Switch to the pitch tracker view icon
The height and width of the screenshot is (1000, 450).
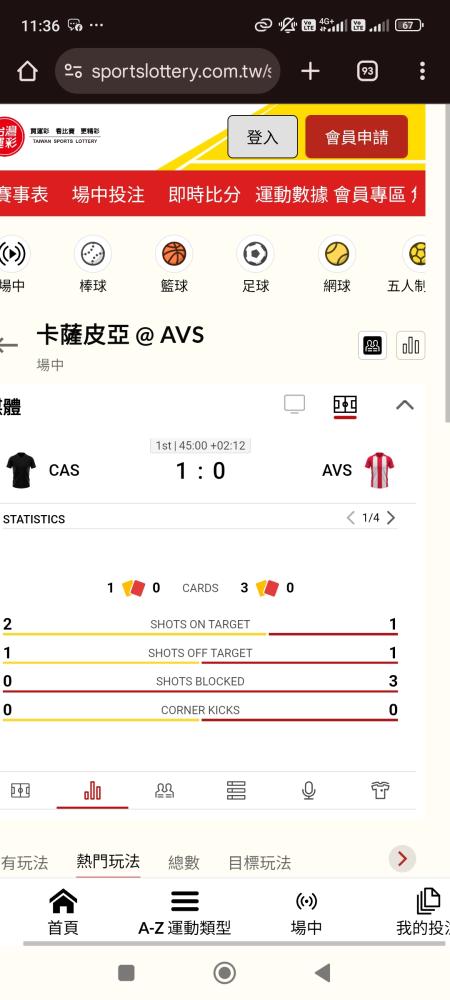pos(345,405)
